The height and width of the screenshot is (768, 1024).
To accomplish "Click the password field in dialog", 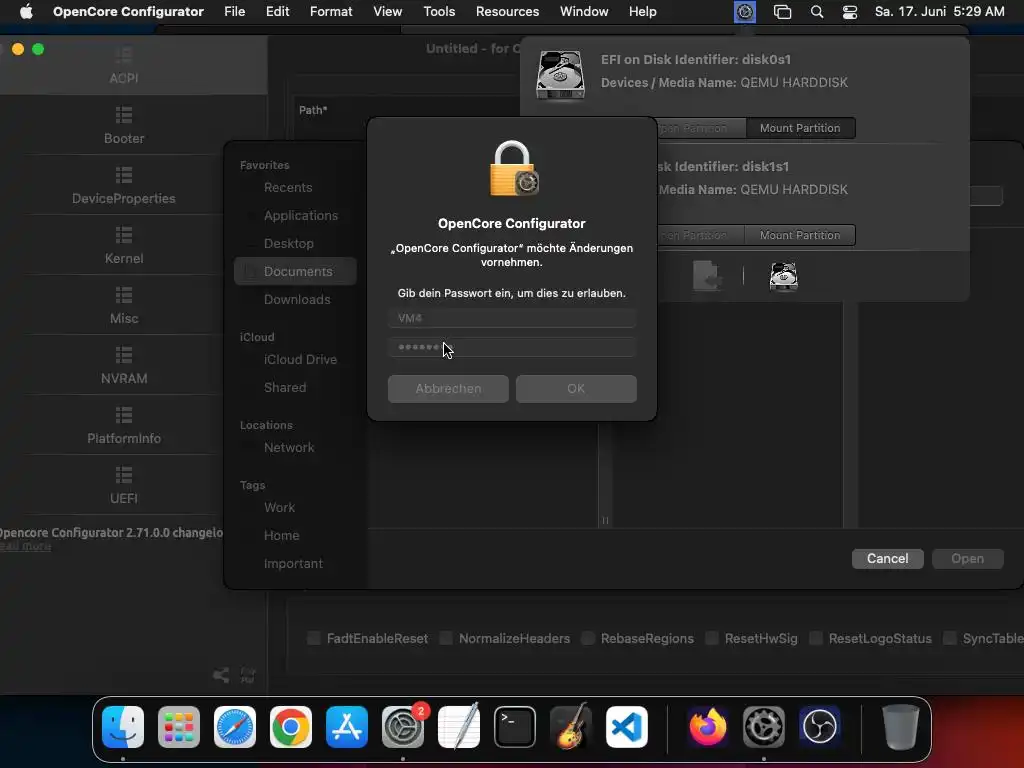I will point(511,347).
